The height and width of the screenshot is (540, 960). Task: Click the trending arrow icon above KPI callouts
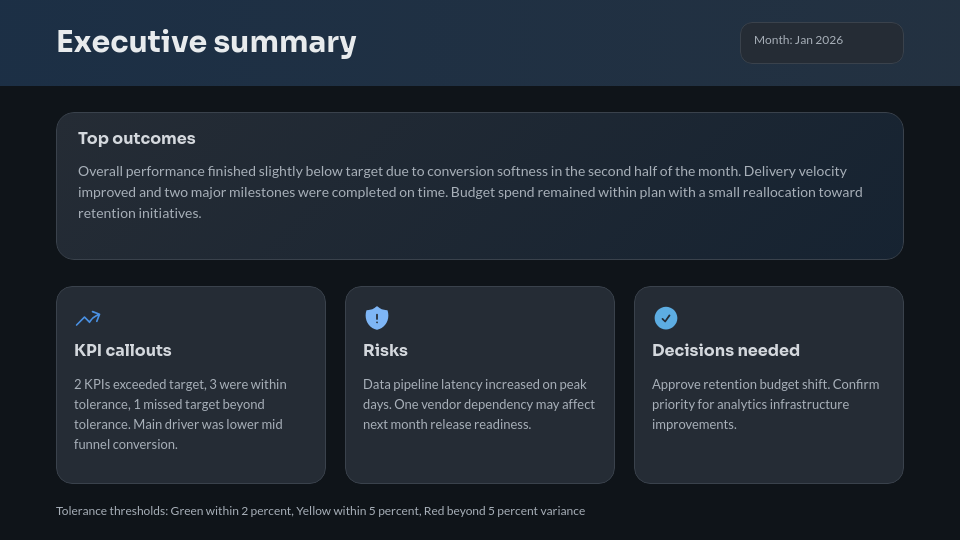(88, 318)
